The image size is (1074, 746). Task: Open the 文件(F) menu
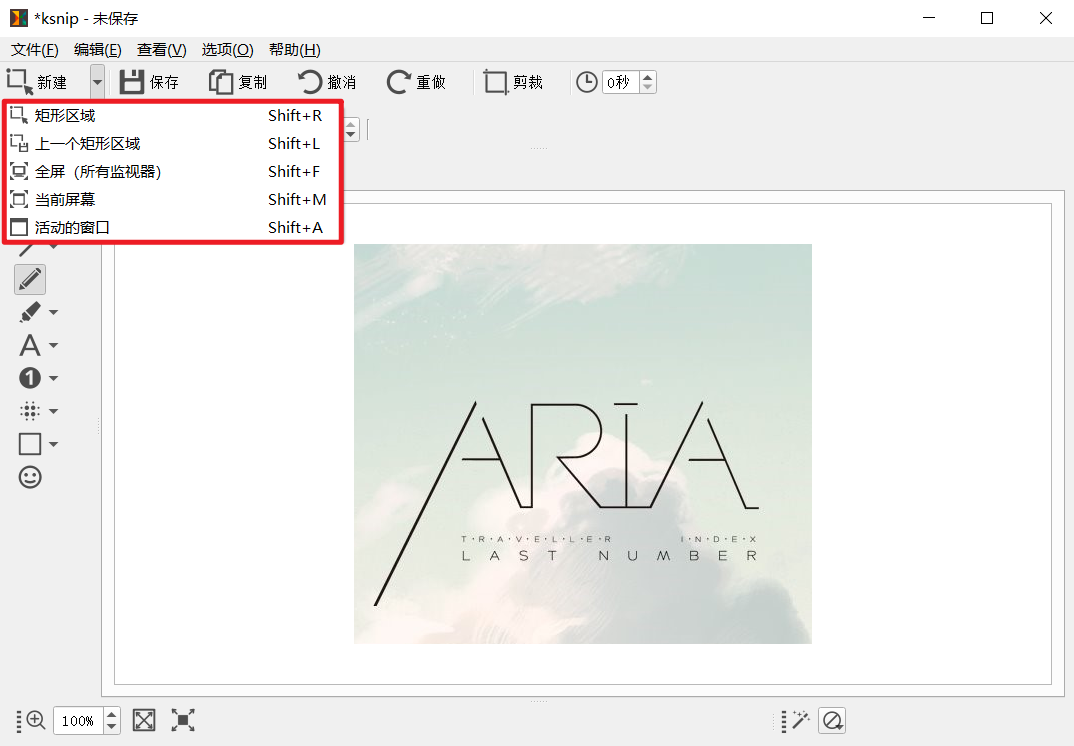coord(35,50)
